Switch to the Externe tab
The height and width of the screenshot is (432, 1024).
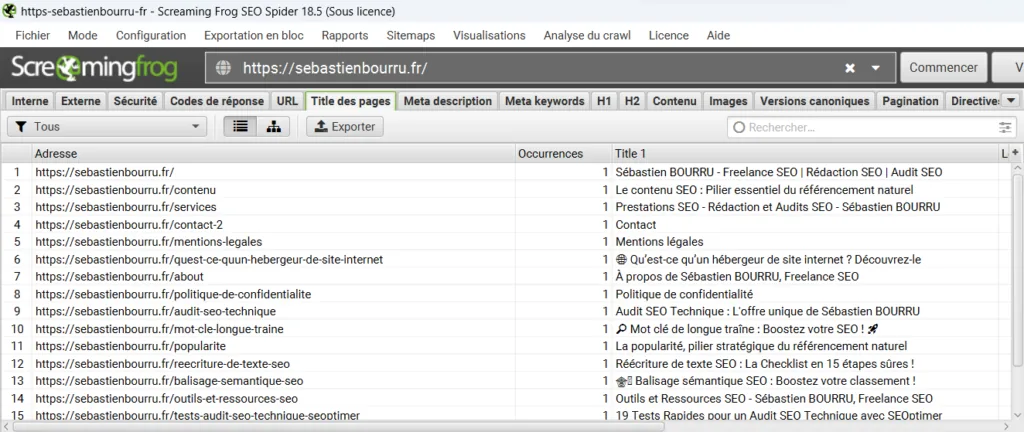[81, 101]
